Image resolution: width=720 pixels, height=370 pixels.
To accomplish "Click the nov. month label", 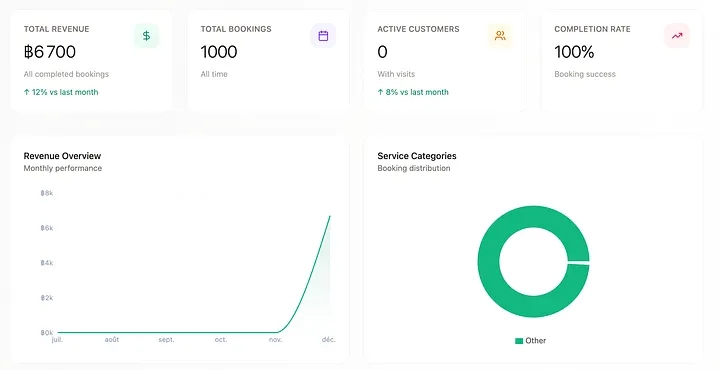I will (x=275, y=340).
